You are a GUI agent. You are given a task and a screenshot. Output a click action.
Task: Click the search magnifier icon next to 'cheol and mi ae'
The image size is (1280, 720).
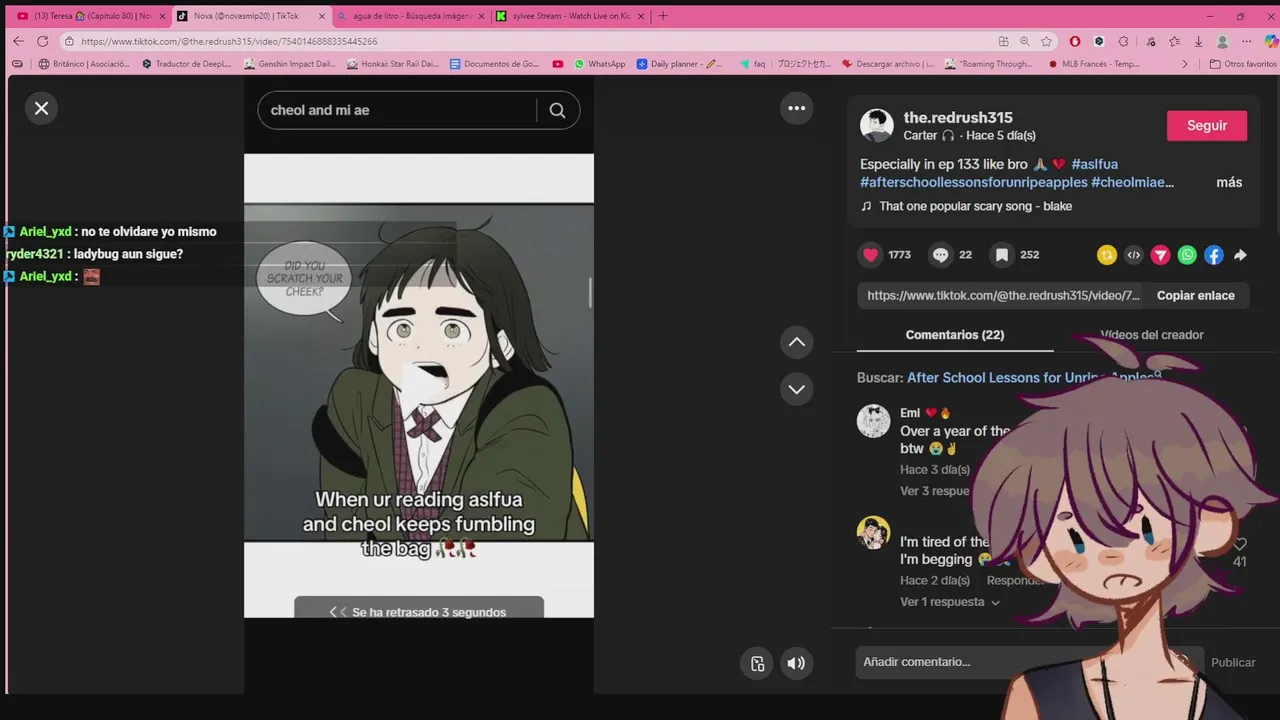pyautogui.click(x=557, y=110)
